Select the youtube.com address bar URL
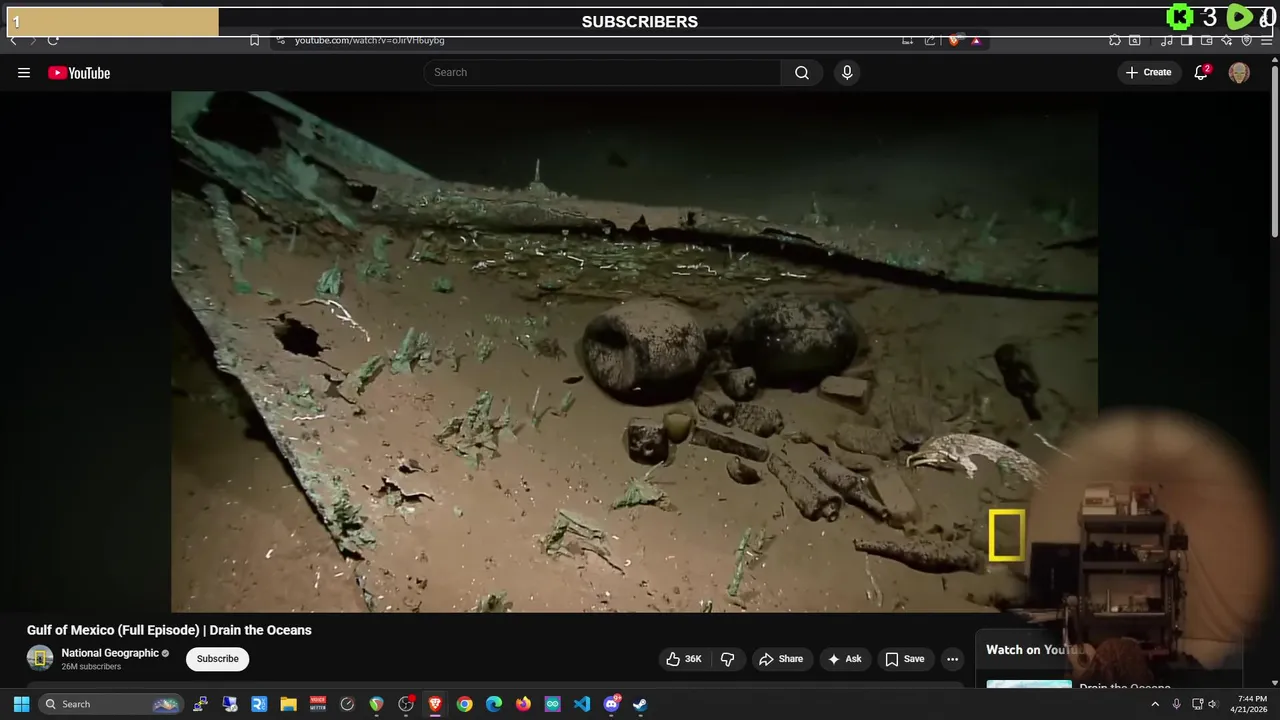This screenshot has width=1280, height=720. (369, 41)
